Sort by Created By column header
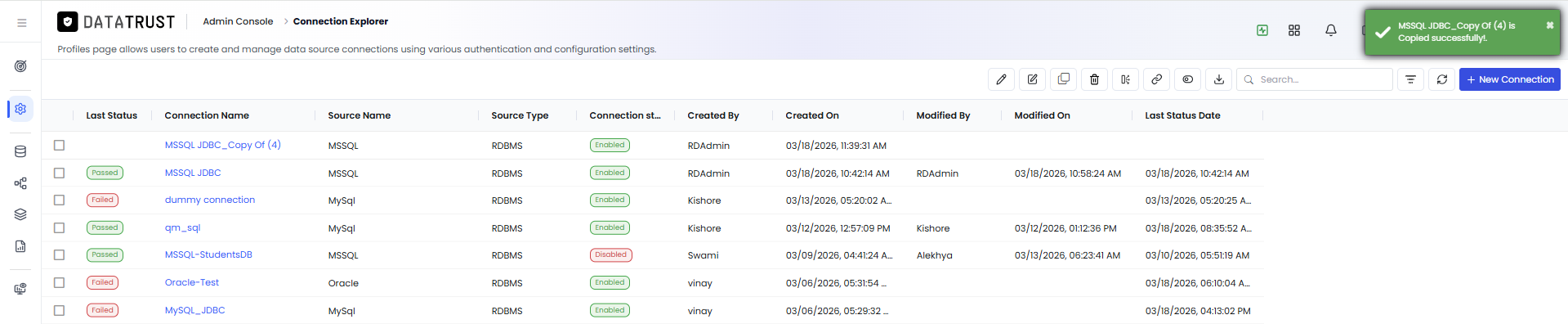Screen dimensions: 1568x324 point(713,115)
